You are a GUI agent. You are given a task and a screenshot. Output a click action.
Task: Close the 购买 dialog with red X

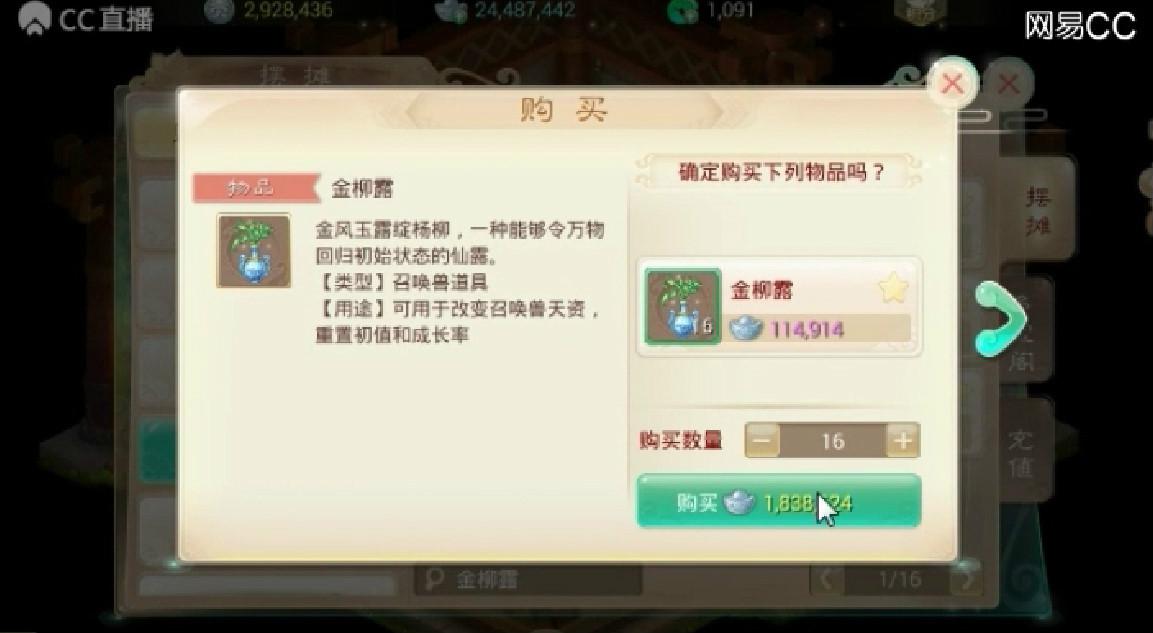952,84
